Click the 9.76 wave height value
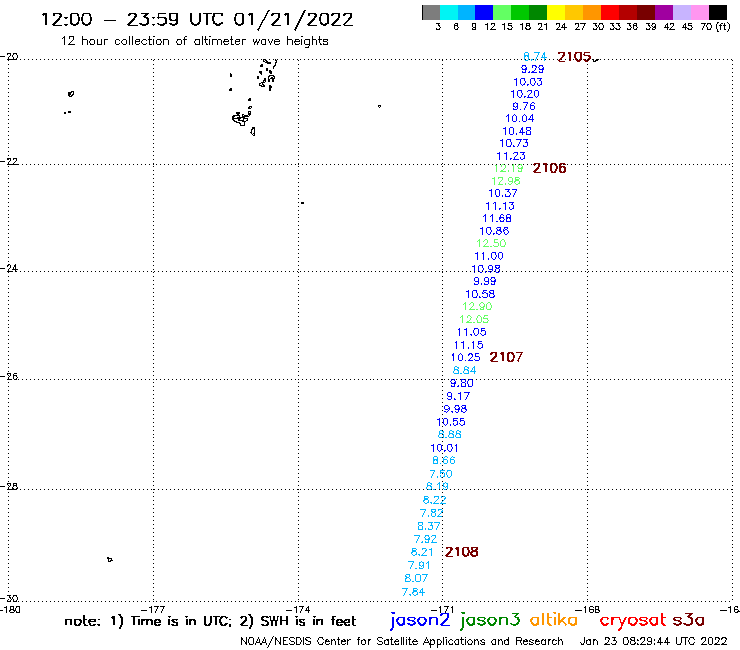This screenshot has width=740, height=650. click(x=524, y=106)
